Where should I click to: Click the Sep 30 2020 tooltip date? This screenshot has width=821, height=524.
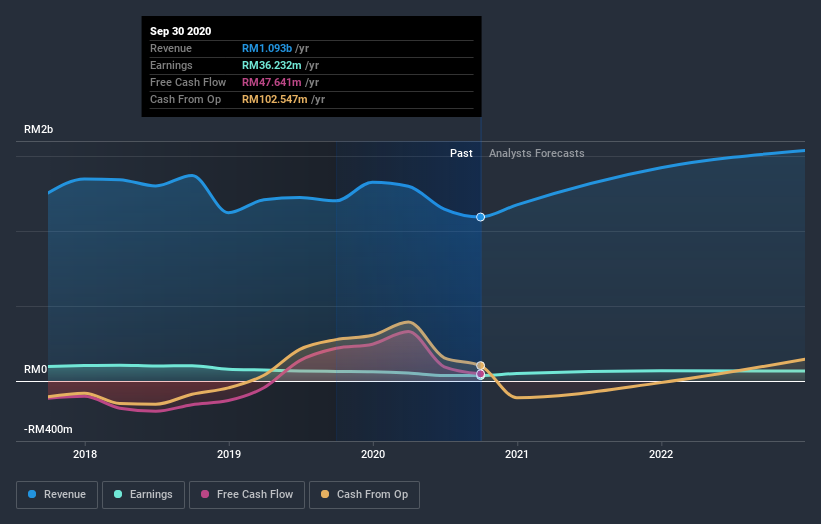point(181,31)
